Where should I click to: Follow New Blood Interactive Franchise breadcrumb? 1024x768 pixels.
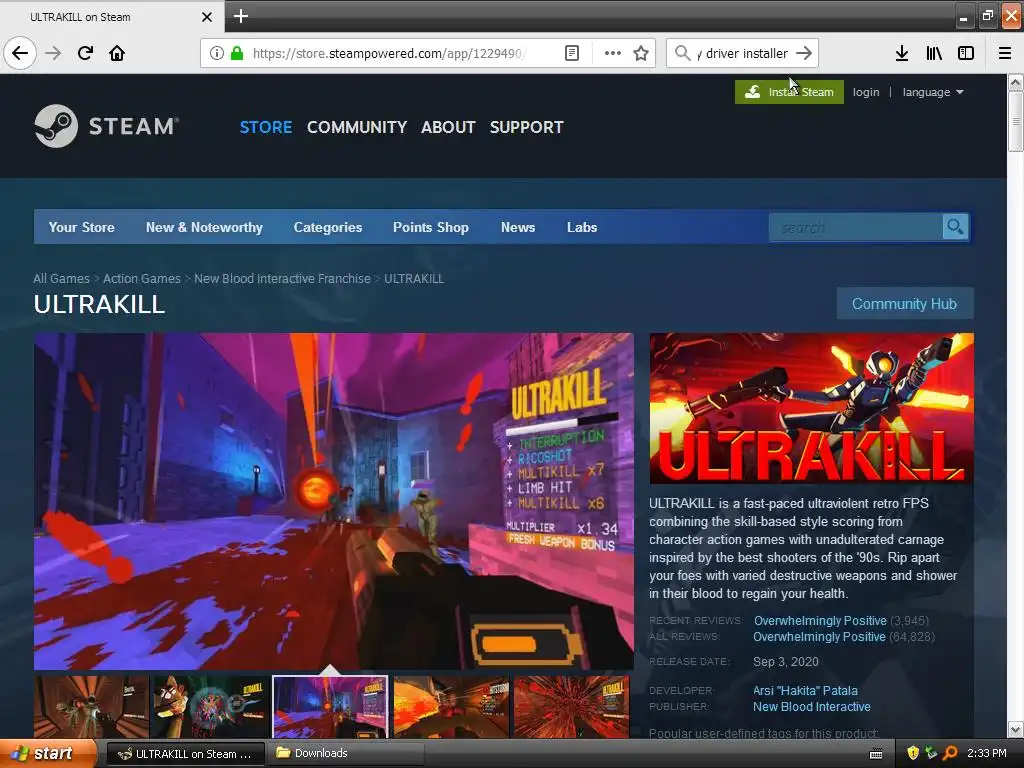click(x=282, y=278)
